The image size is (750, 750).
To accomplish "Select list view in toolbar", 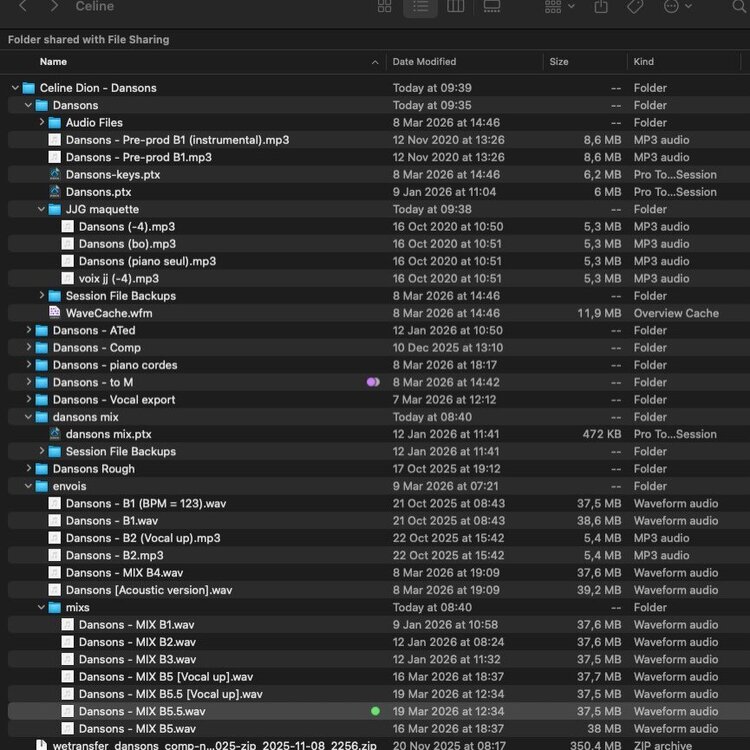I will [x=420, y=7].
